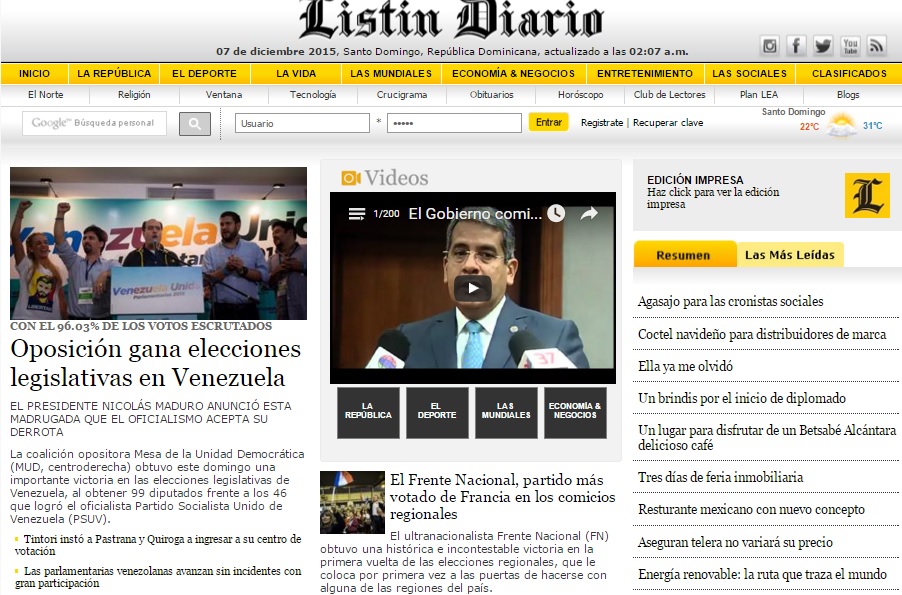This screenshot has width=902, height=595.
Task: Click the magnifying glass search button
Action: pyautogui.click(x=194, y=124)
